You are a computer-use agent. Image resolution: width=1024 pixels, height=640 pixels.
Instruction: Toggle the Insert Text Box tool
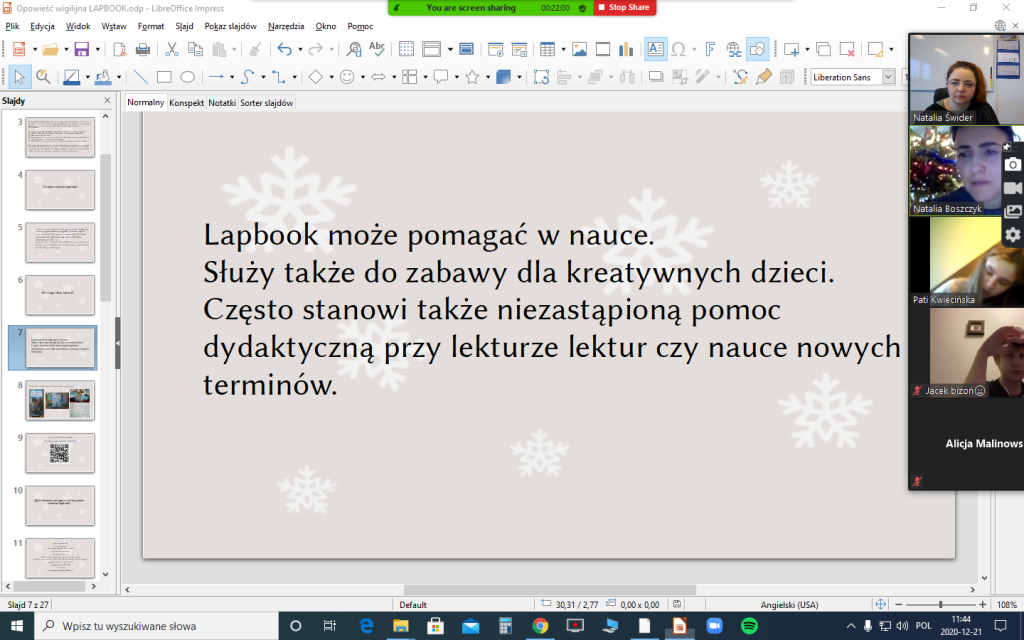pyautogui.click(x=655, y=49)
